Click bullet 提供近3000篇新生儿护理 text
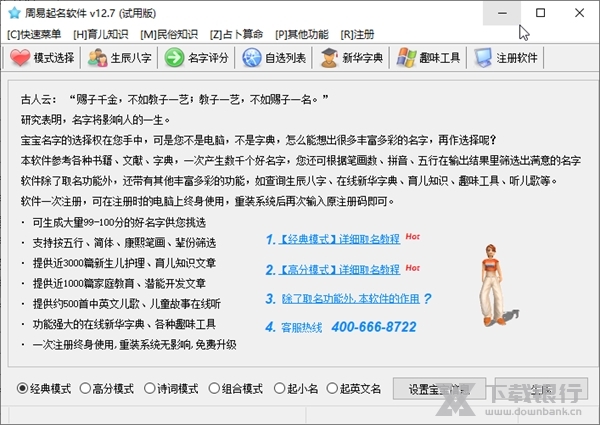The width and height of the screenshot is (600, 425). pos(124,263)
